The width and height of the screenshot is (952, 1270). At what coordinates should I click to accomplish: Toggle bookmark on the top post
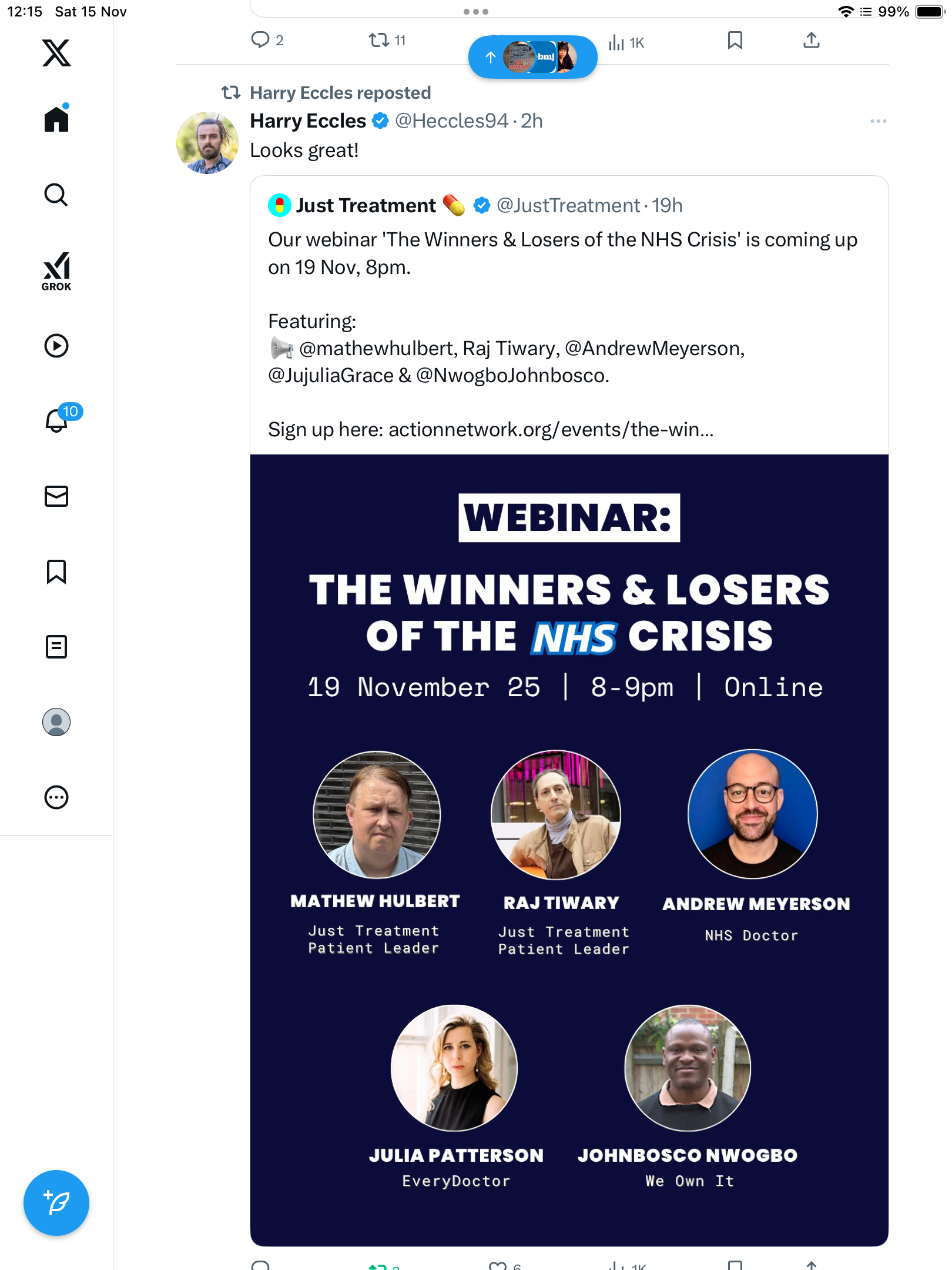point(735,41)
